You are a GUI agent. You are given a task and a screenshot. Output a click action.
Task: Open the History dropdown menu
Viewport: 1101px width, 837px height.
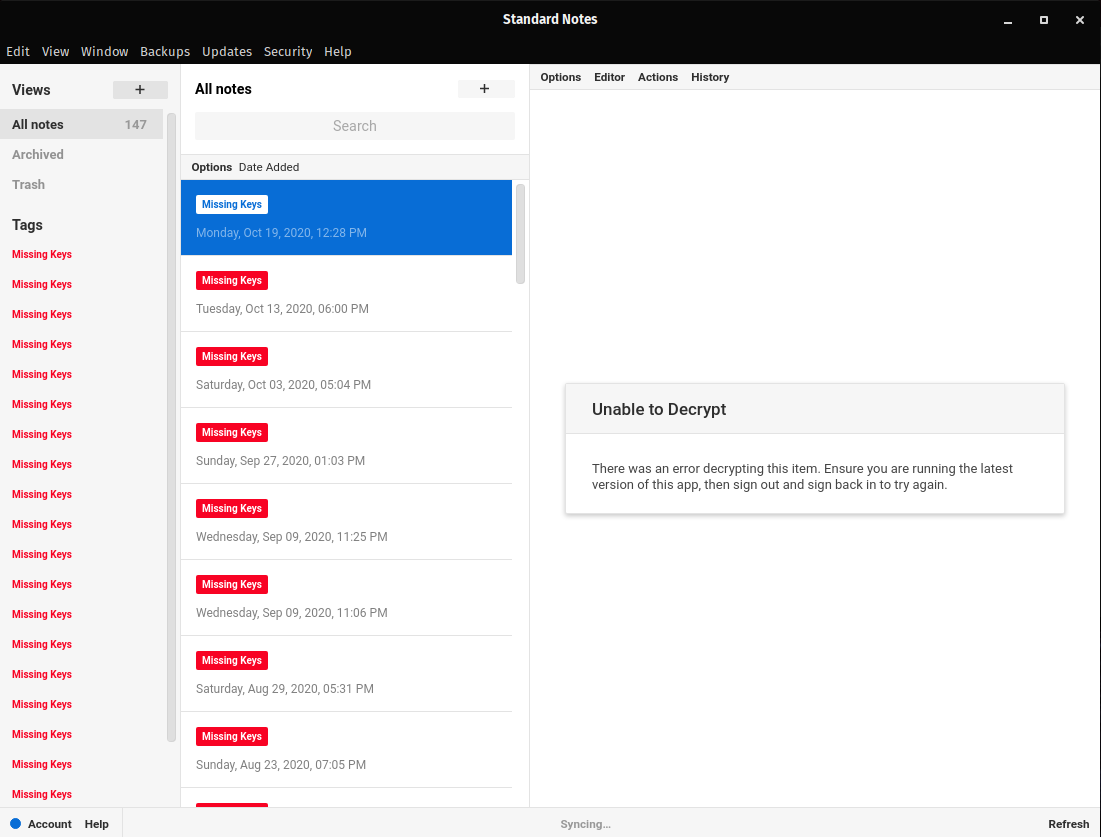pos(710,77)
